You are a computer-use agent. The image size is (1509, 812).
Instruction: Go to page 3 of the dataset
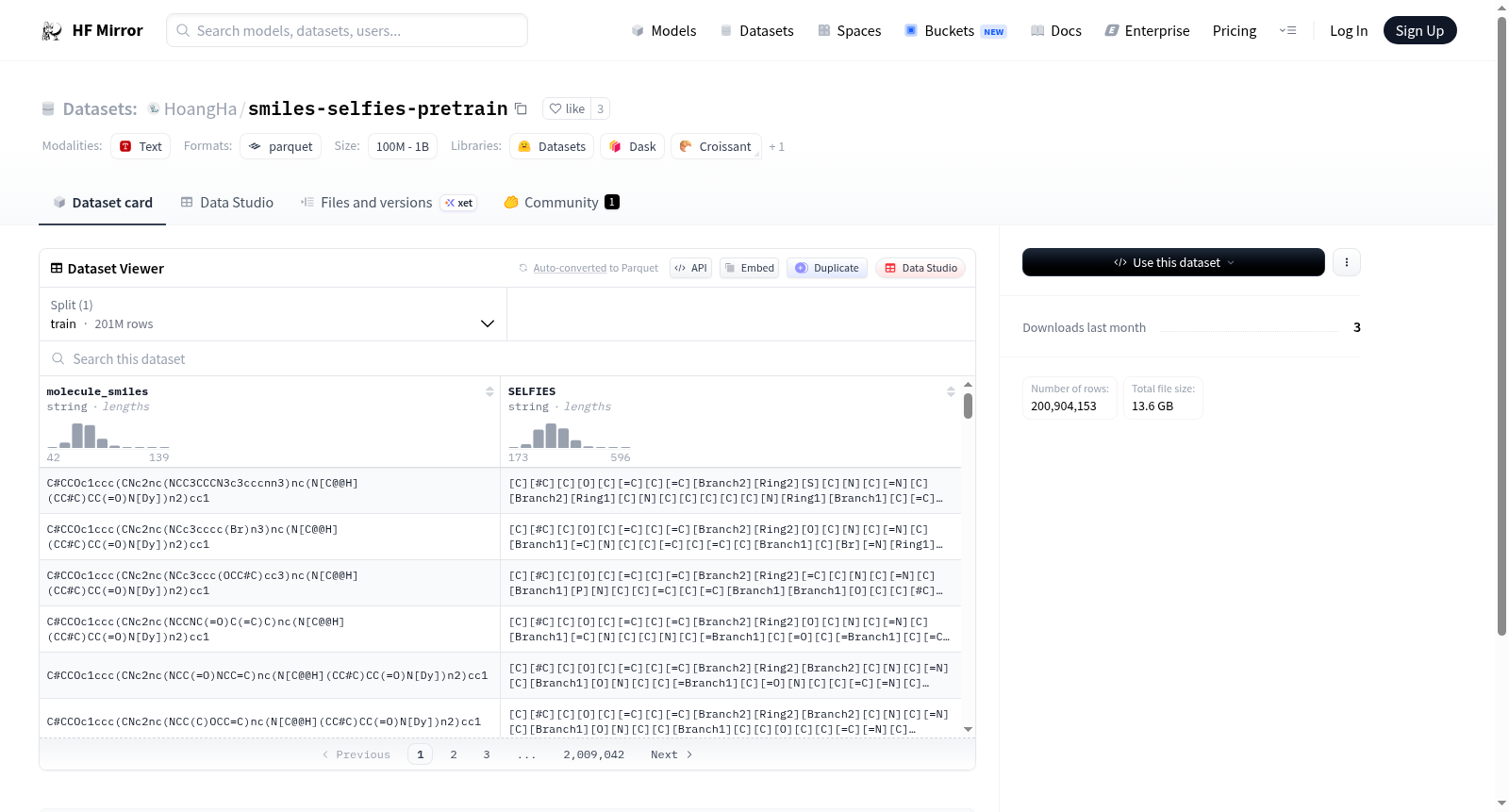coord(487,754)
